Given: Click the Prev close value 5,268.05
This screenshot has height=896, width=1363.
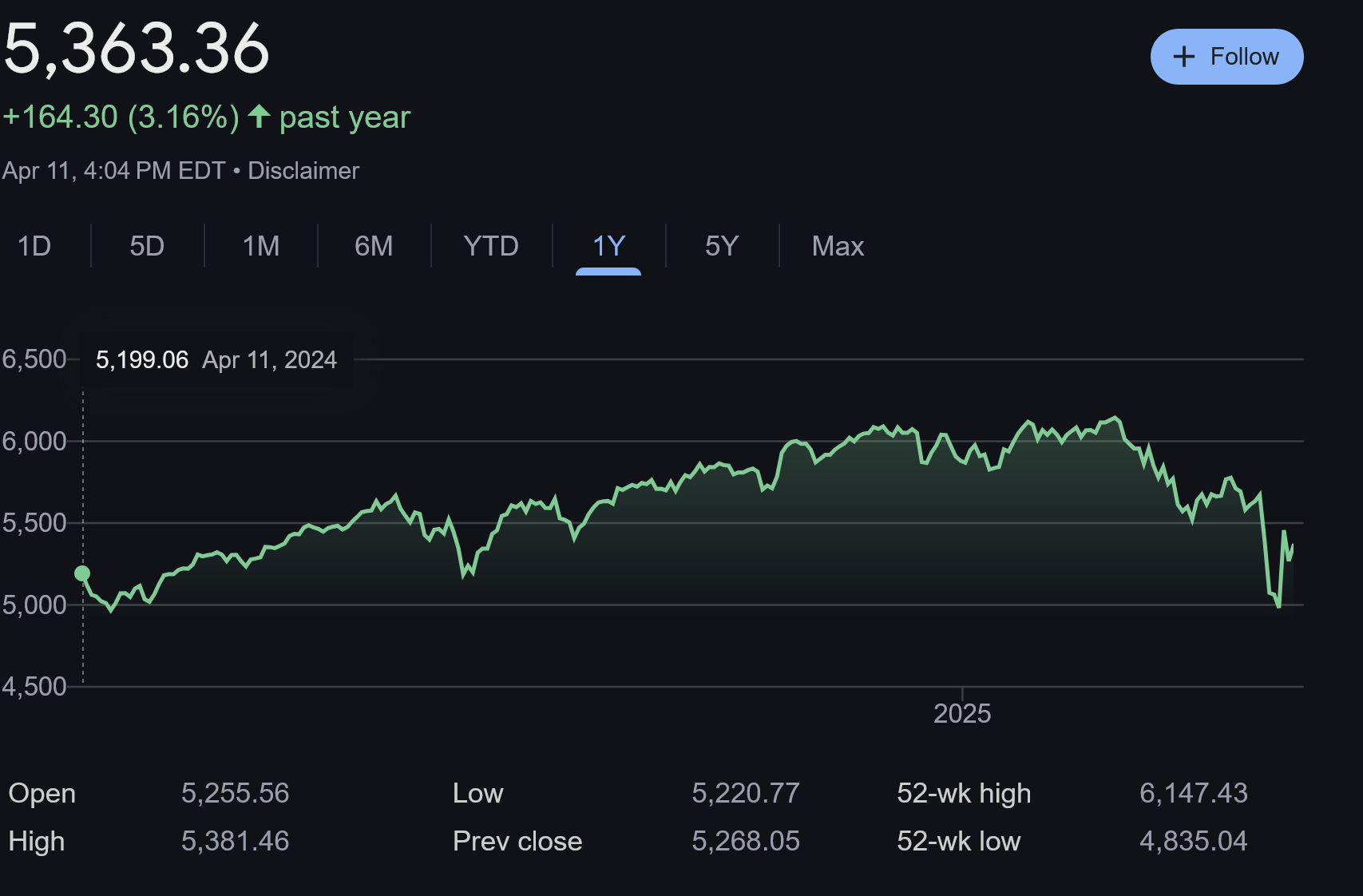Looking at the screenshot, I should 746,841.
